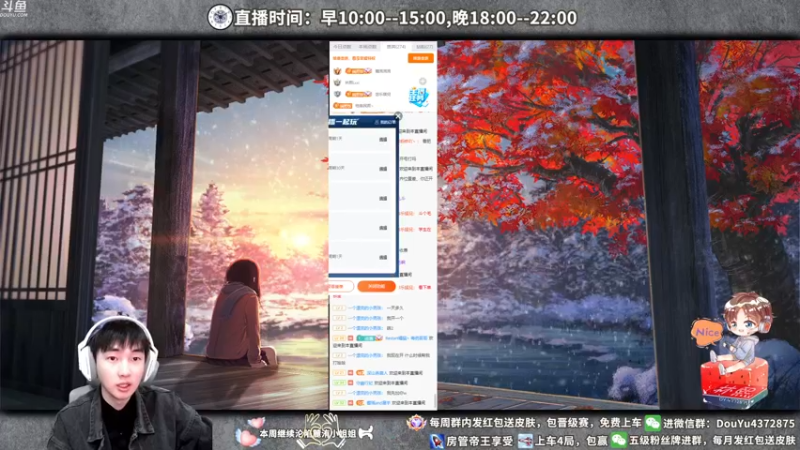Click the clock icon beside 直播时间

[220, 17]
